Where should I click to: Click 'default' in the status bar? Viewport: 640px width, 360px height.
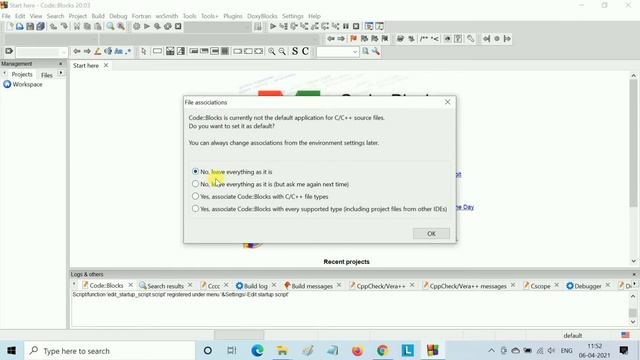pyautogui.click(x=573, y=336)
